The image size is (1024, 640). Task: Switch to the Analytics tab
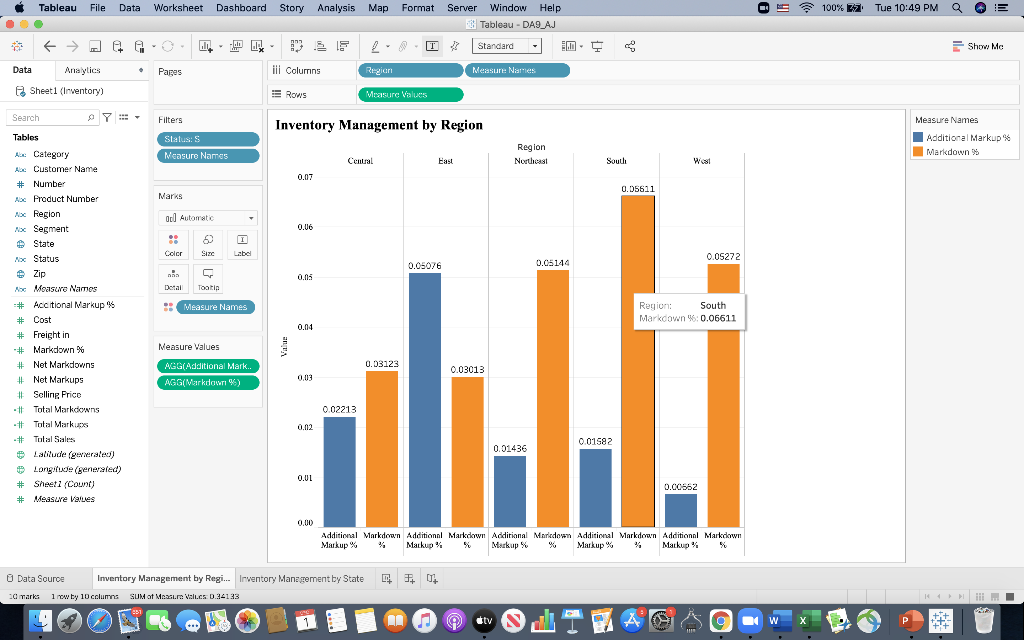click(x=84, y=71)
